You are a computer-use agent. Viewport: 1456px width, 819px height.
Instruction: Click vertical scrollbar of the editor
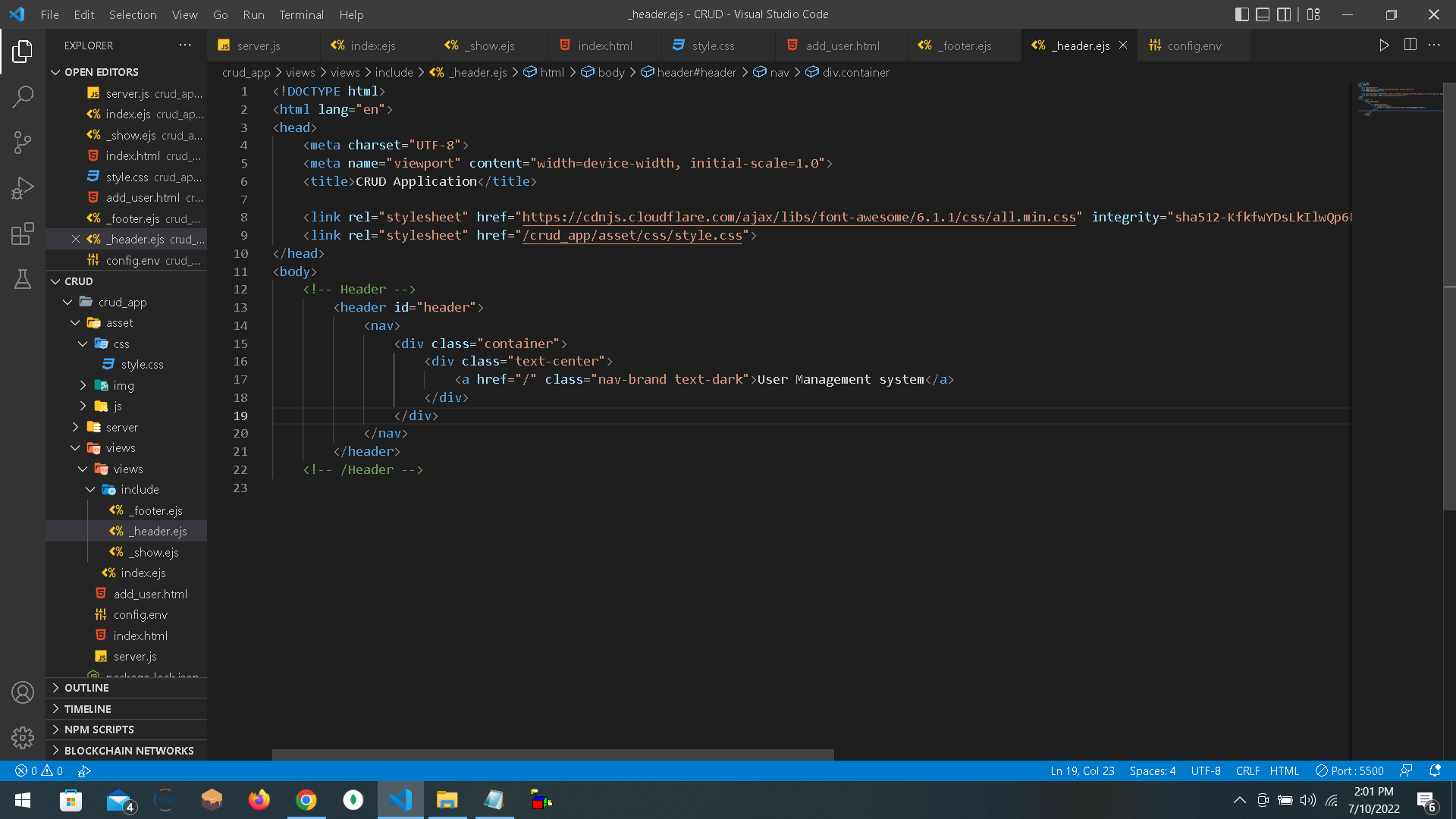pyautogui.click(x=1449, y=296)
